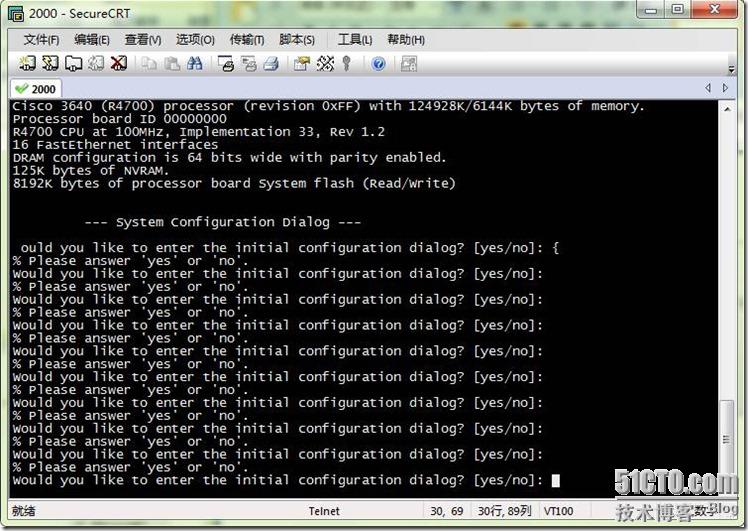The width and height of the screenshot is (748, 531).
Task: Click the Find binoculars icon
Action: pos(195,63)
